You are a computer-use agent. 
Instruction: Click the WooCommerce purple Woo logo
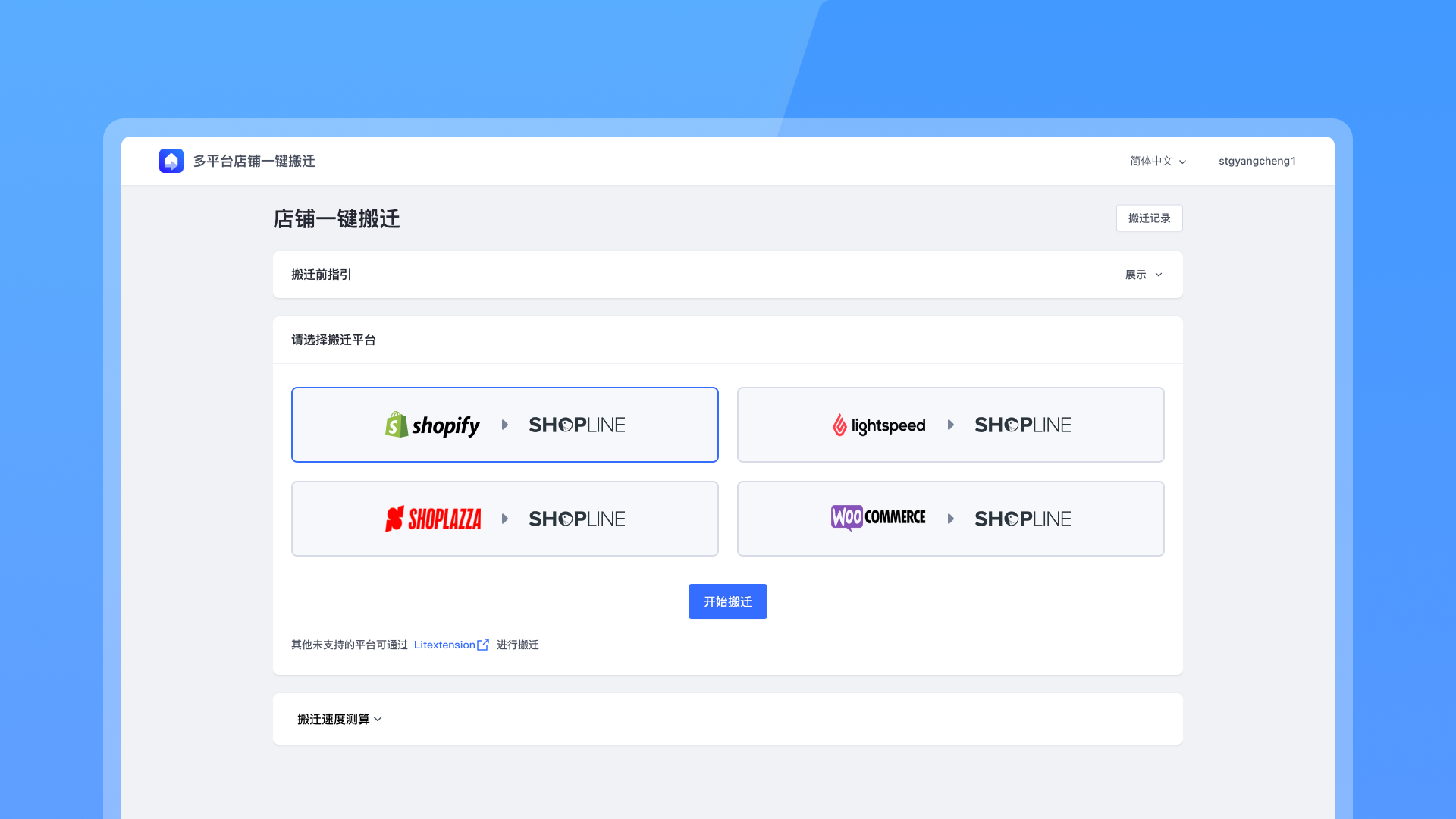coord(846,518)
